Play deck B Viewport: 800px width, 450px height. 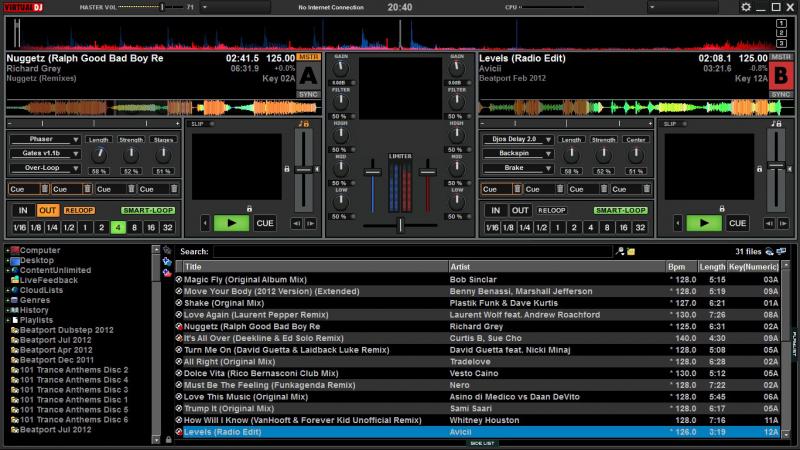pyautogui.click(x=704, y=223)
